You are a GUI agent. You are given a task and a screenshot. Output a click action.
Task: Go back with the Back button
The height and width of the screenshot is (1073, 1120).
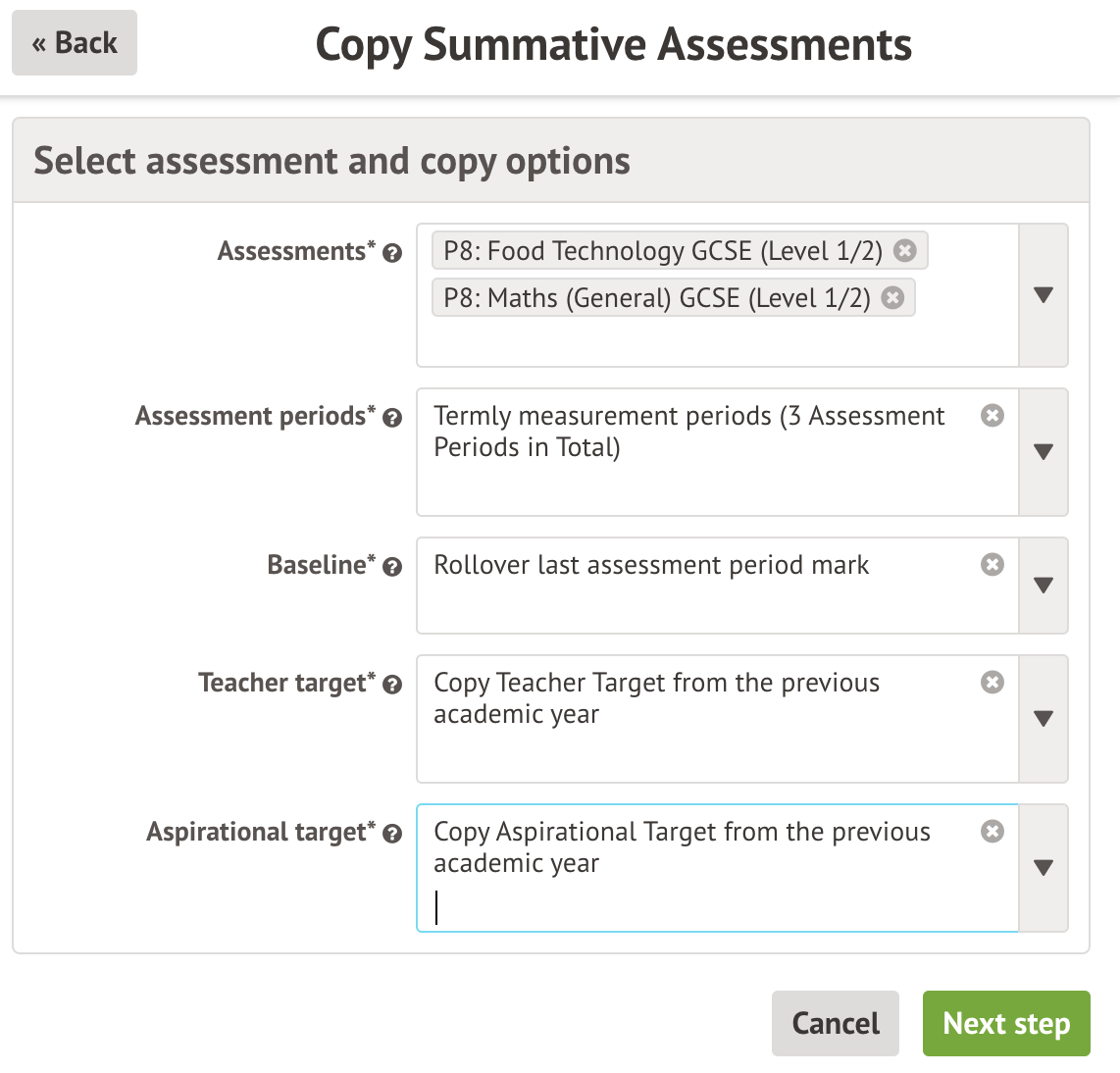(75, 43)
